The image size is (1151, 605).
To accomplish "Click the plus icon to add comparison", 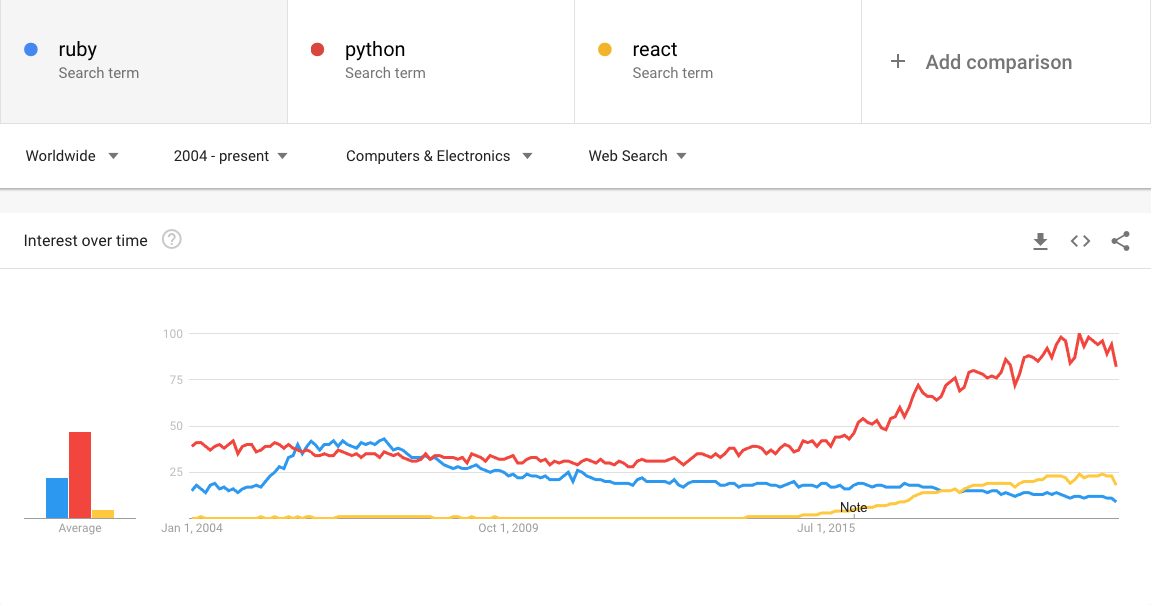I will [x=898, y=62].
